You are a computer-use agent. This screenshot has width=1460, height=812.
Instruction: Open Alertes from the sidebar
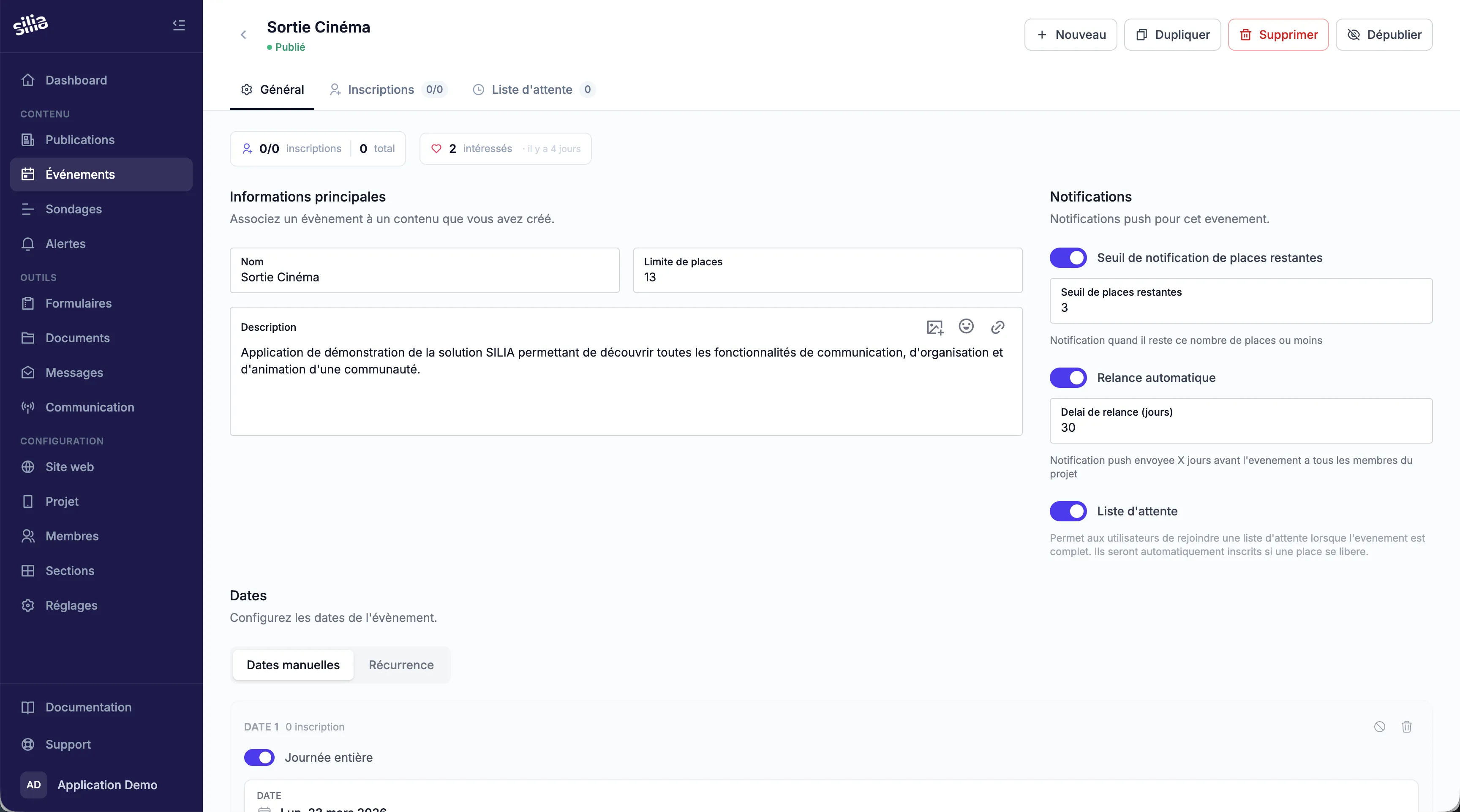(65, 244)
